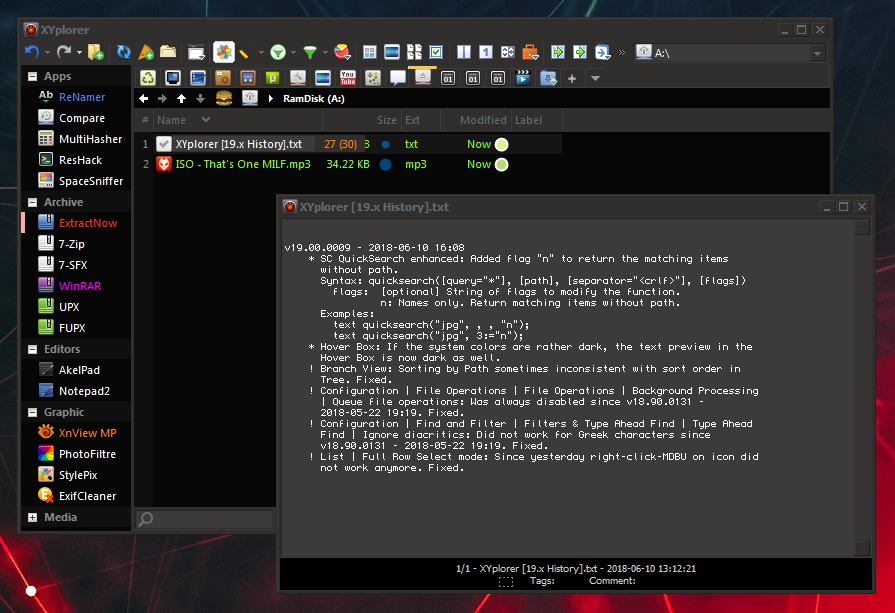
Task: Click the New Folder icon with plus
Action: click(96, 52)
